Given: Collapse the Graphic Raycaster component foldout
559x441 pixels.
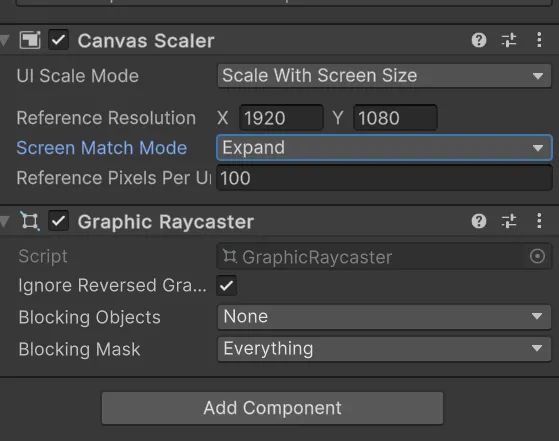Looking at the screenshot, I should (x=4, y=221).
